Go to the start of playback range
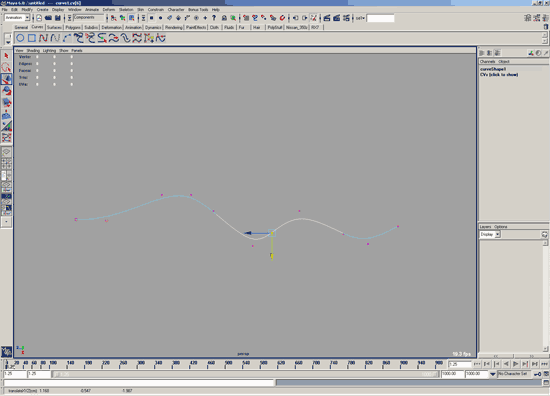This screenshot has width=550, height=396. [x=477, y=364]
